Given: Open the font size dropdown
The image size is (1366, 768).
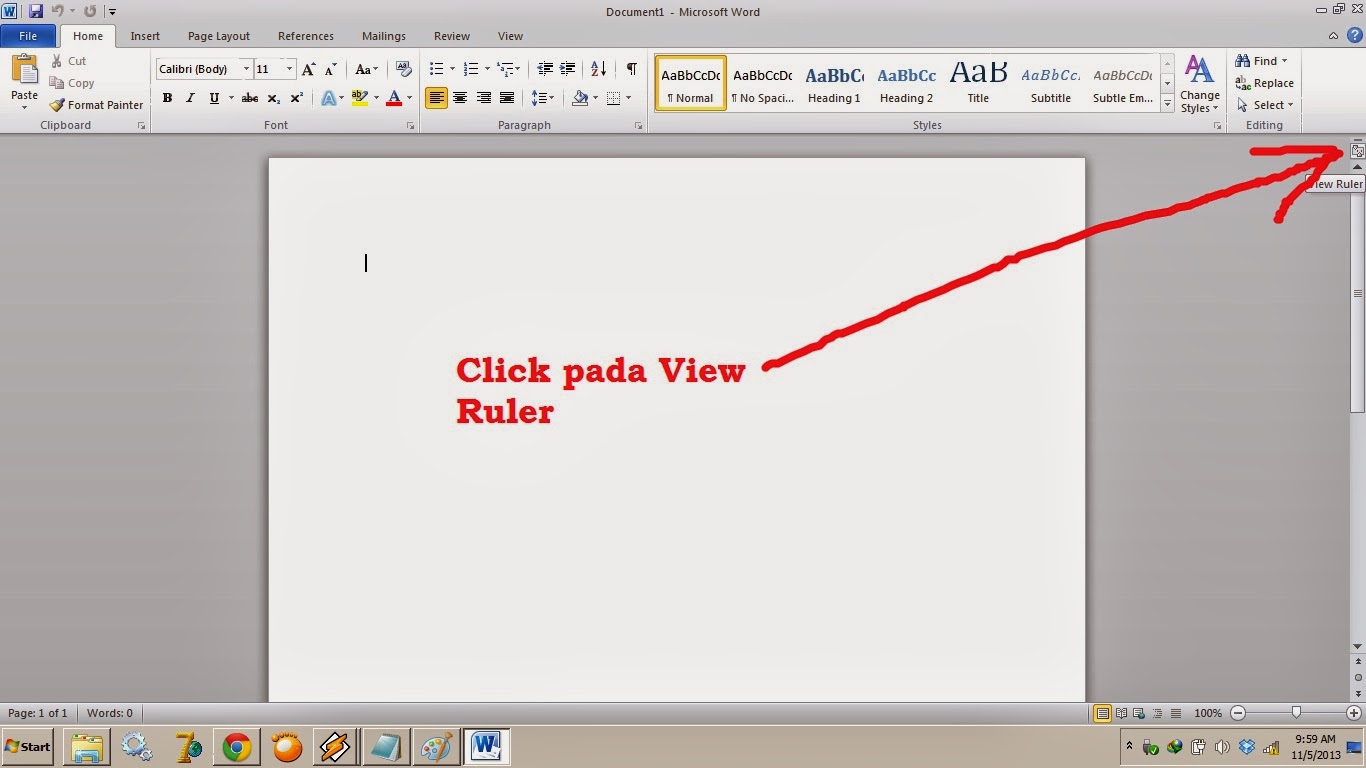Looking at the screenshot, I should pos(288,69).
